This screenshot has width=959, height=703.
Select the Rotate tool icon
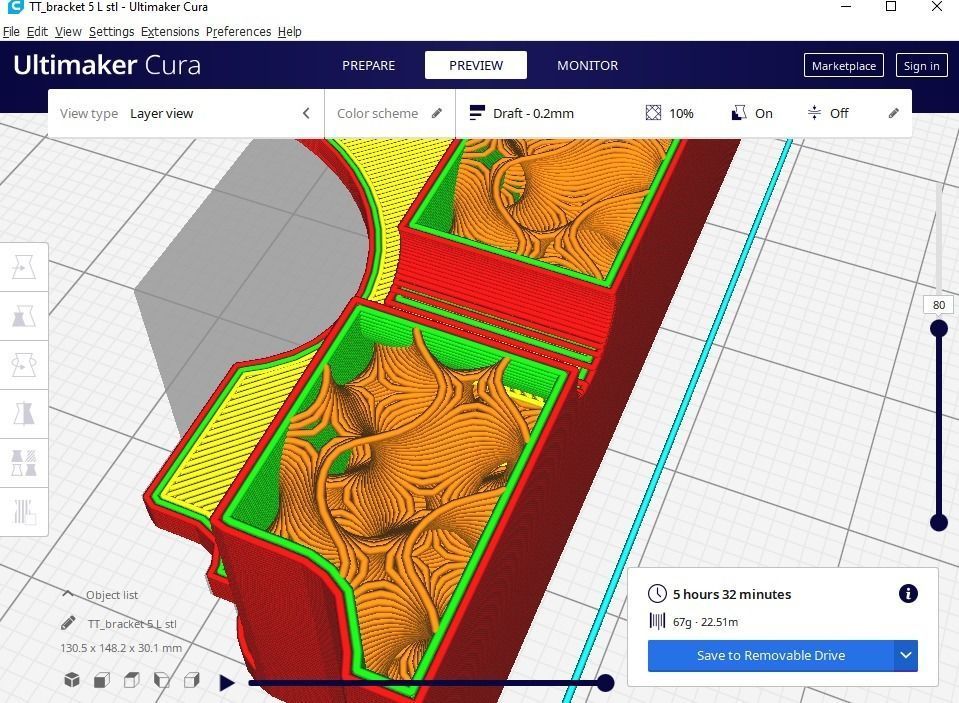pyautogui.click(x=23, y=365)
